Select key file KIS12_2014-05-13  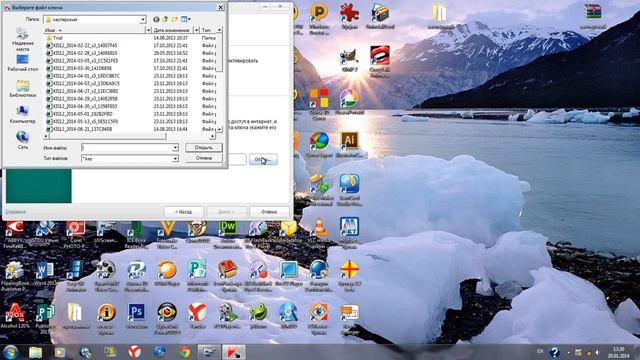[x=82, y=122]
